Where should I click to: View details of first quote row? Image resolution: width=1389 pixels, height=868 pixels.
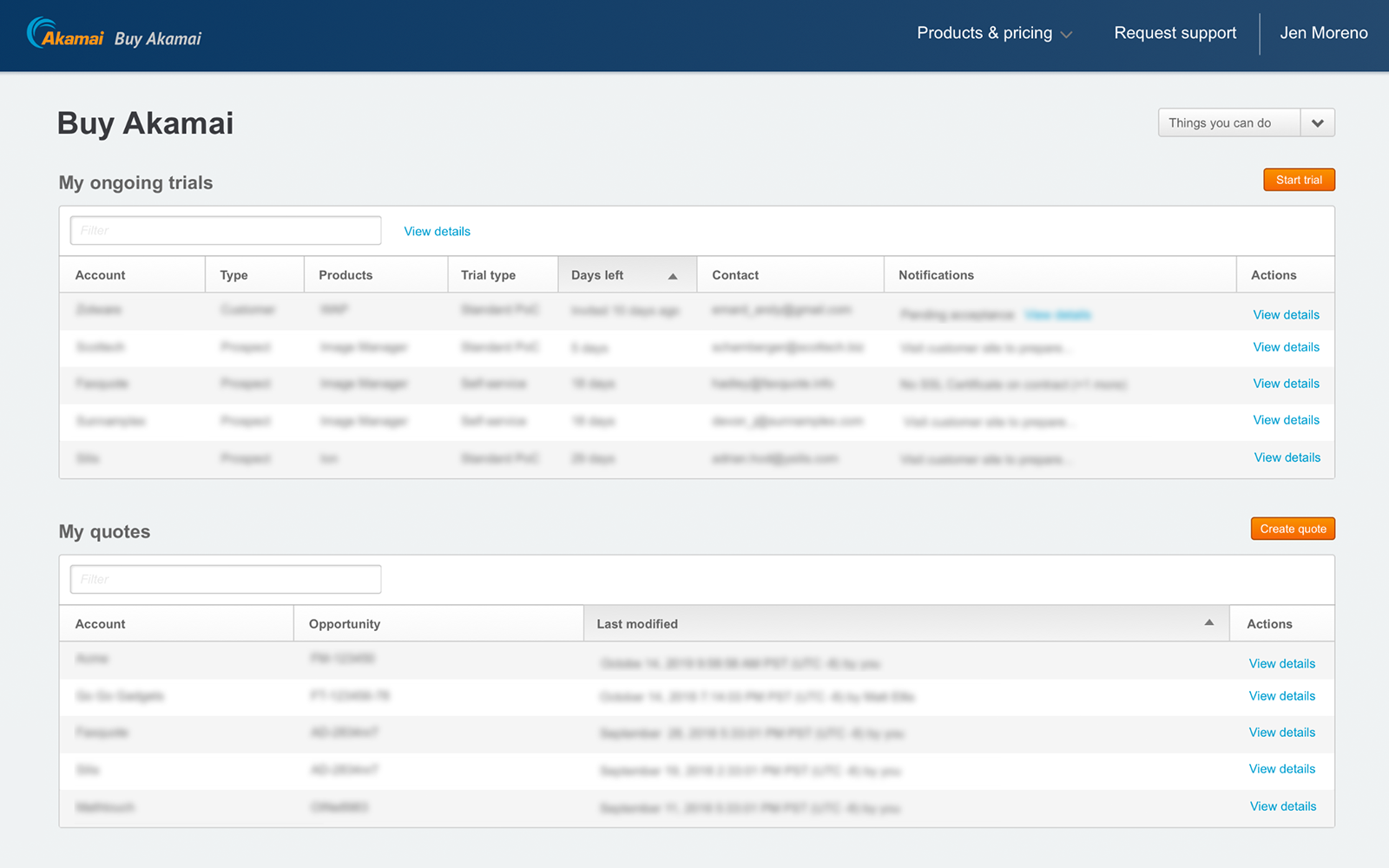(1281, 663)
